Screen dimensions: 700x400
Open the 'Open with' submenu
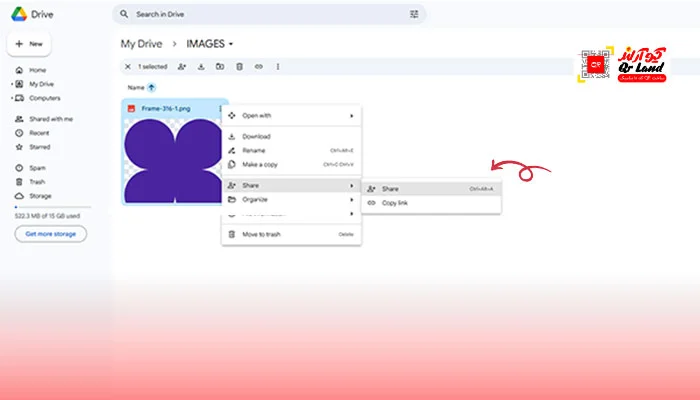pos(291,115)
